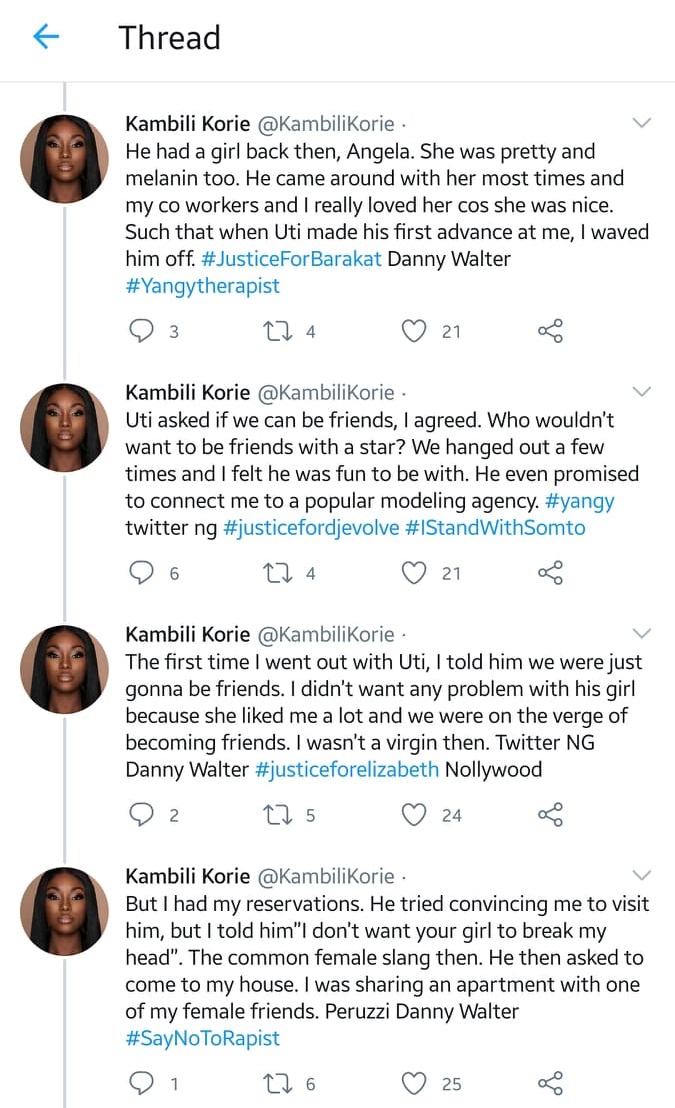
Task: Like the tweet with 25 likes
Action: 414,1084
